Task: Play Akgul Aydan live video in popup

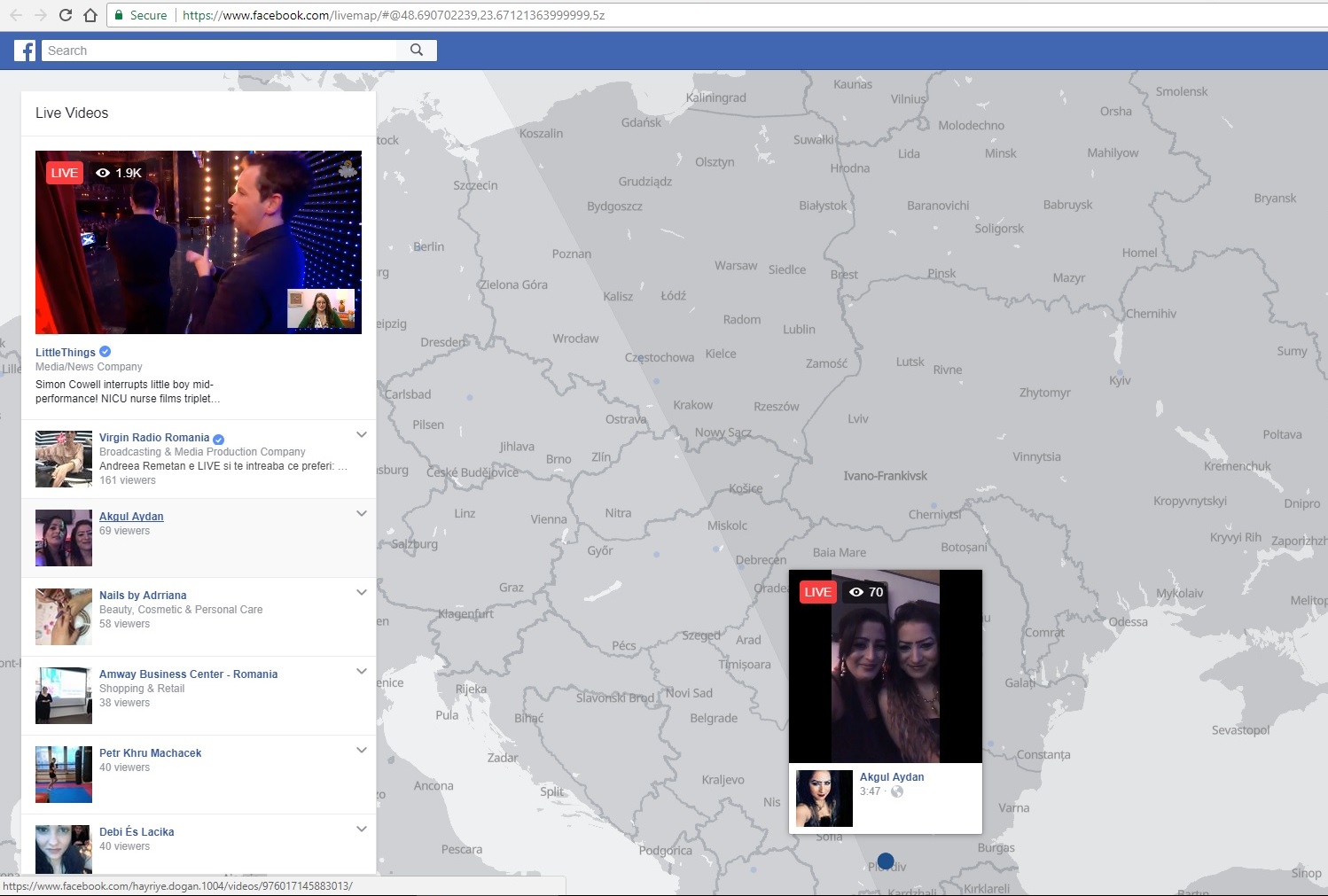Action: (x=886, y=666)
